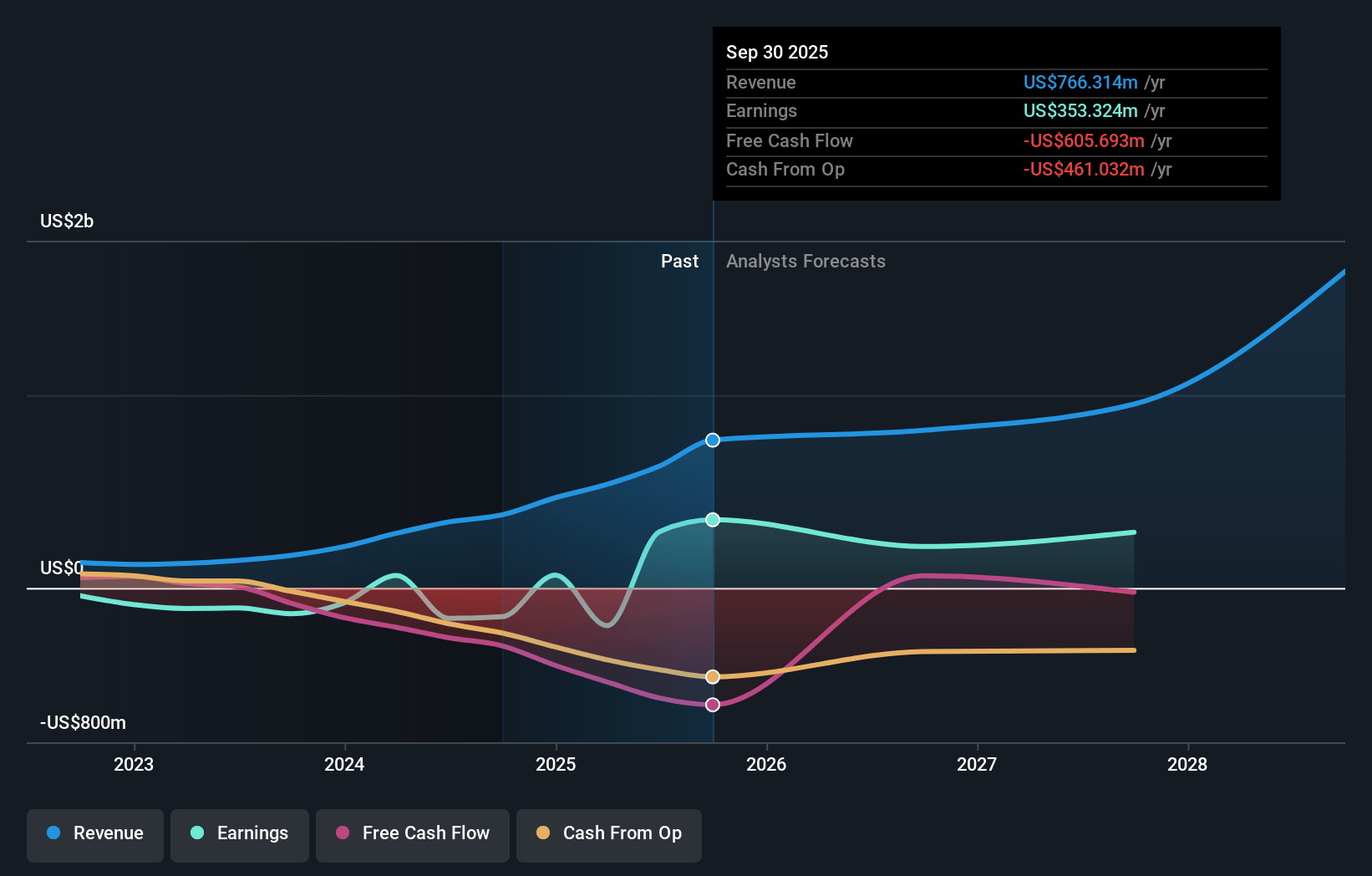Toggle the Revenue series legend button
The image size is (1372, 876).
[x=95, y=835]
